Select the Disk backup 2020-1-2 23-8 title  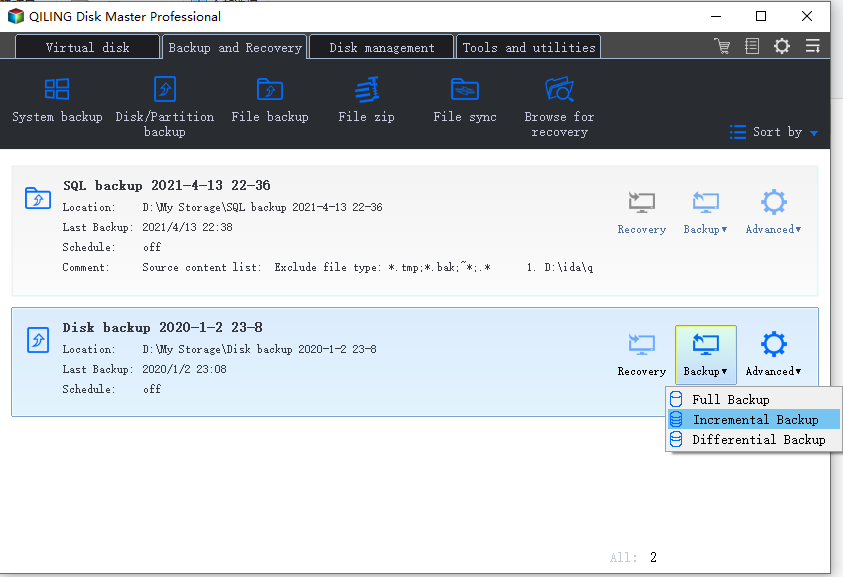(162, 327)
